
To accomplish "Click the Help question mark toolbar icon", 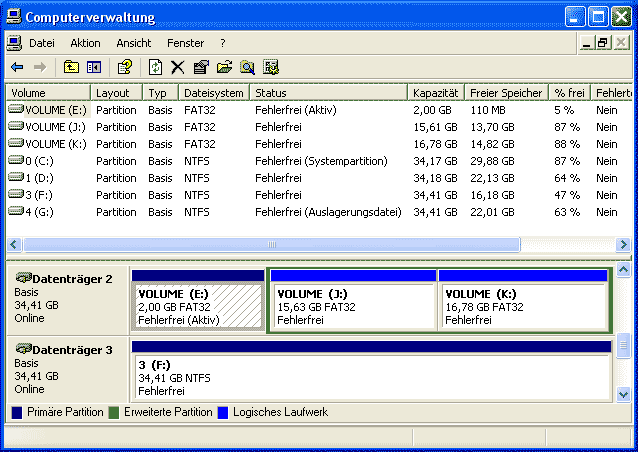I will coord(125,67).
